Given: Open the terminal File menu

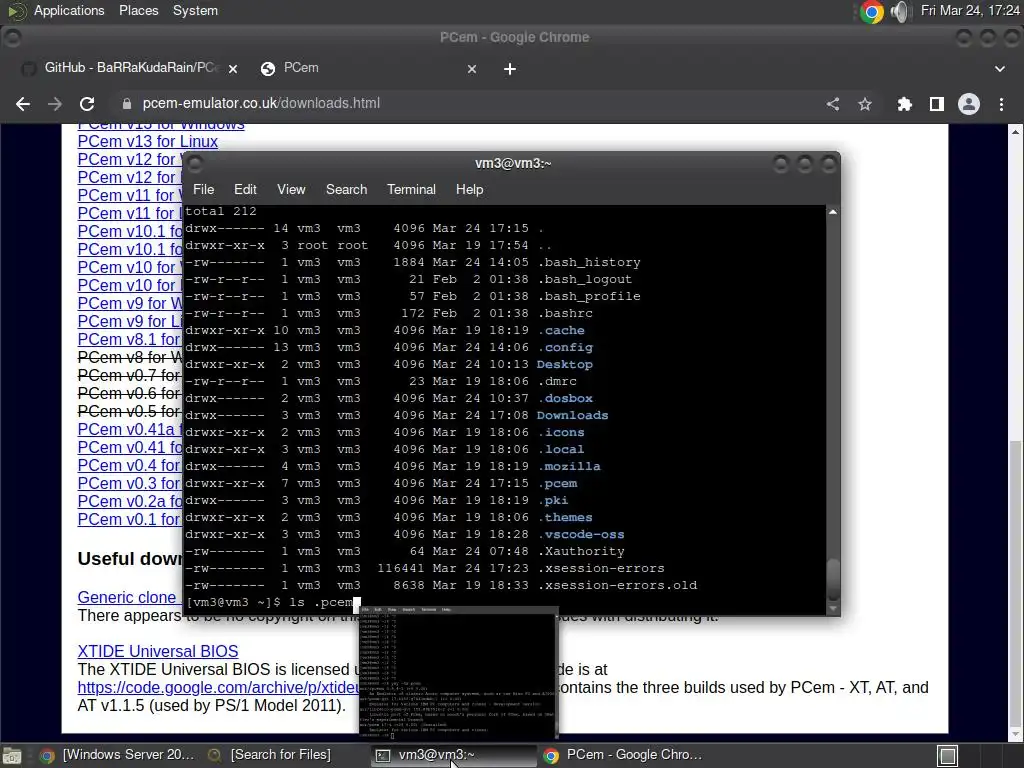Looking at the screenshot, I should coord(203,189).
